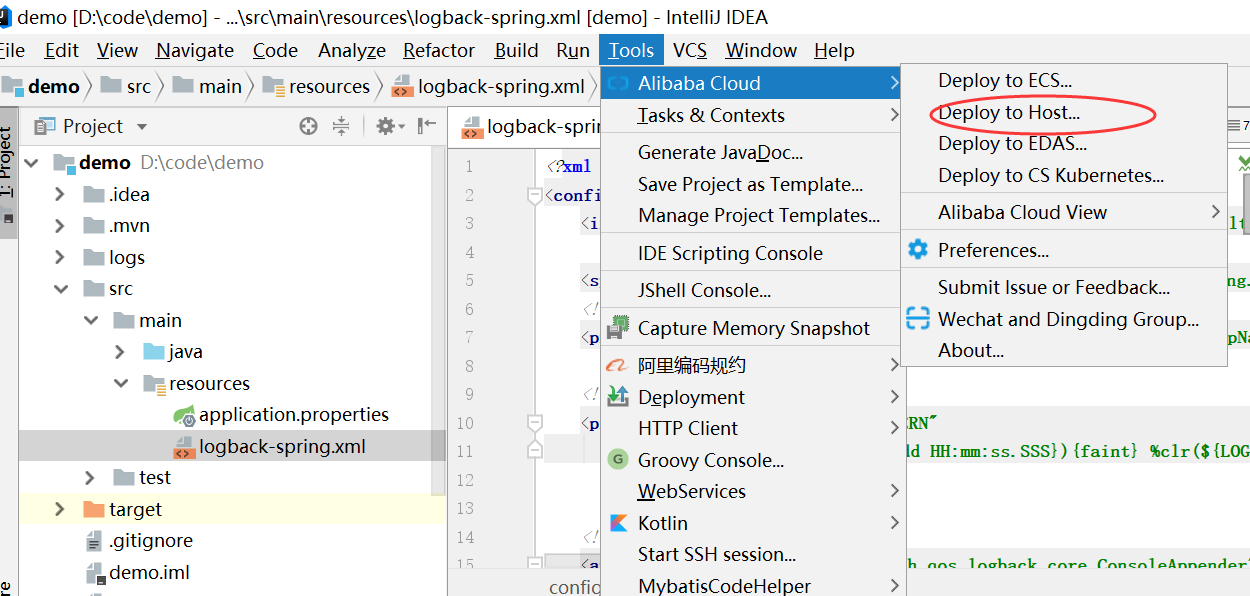Click the logback-spring.xml file icon in breadcrumbs

(403, 86)
